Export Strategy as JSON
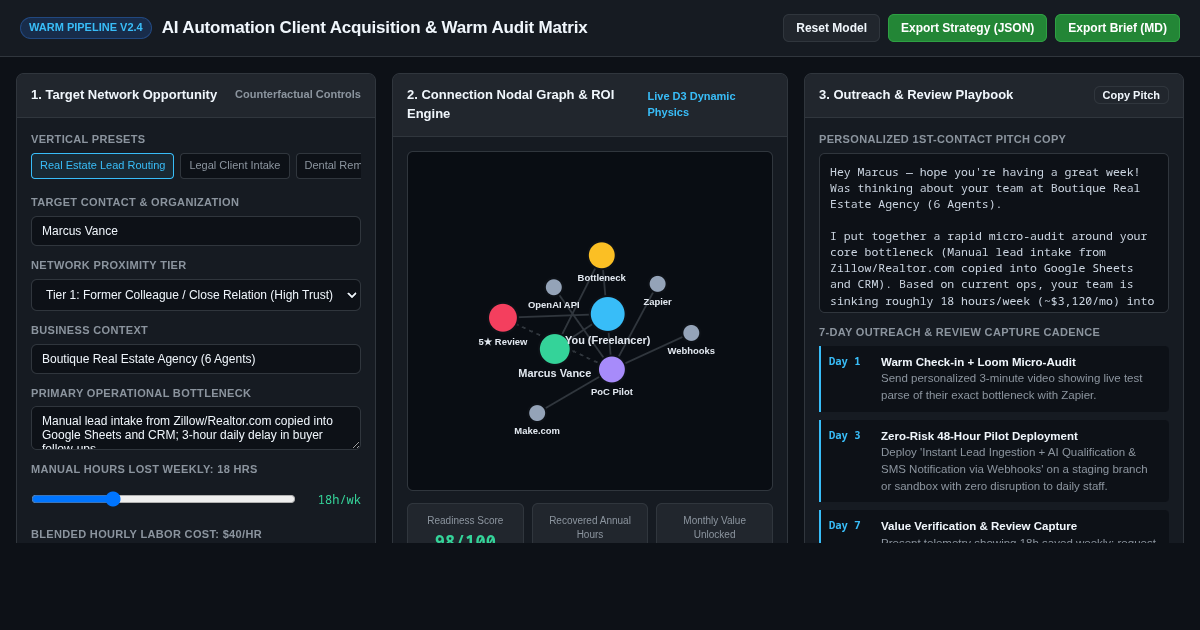This screenshot has height=630, width=1200. pyautogui.click(x=967, y=28)
